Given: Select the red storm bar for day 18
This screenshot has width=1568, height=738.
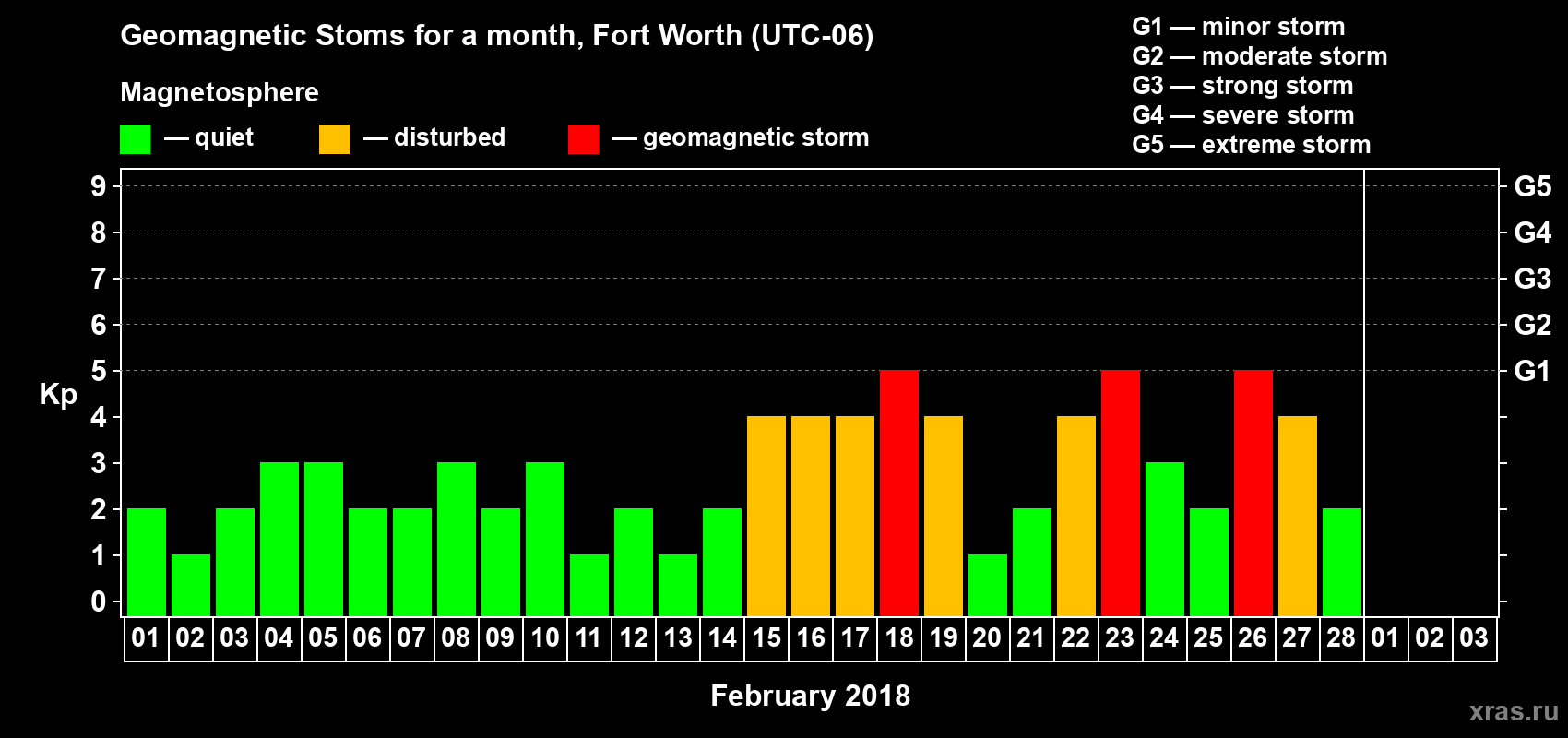Looking at the screenshot, I should click(899, 494).
